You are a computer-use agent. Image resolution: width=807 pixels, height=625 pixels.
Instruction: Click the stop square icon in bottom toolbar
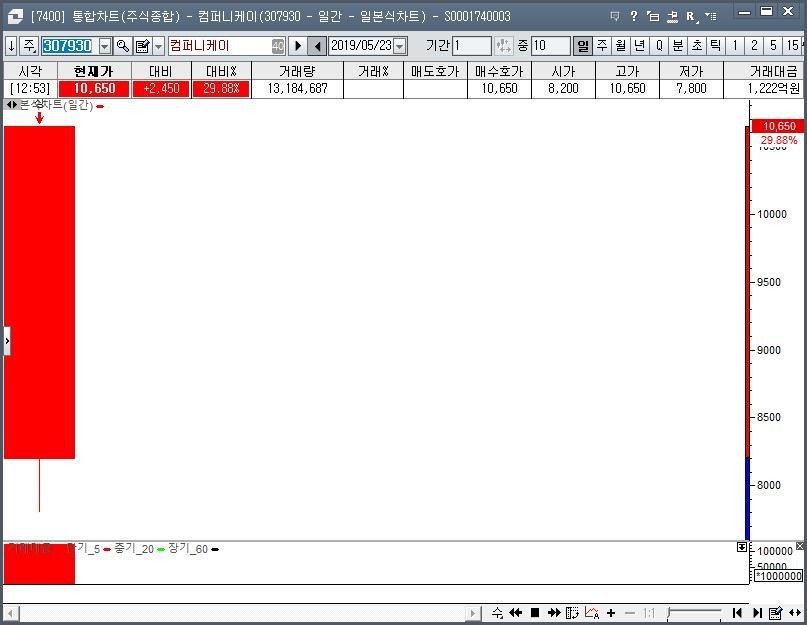coord(535,613)
